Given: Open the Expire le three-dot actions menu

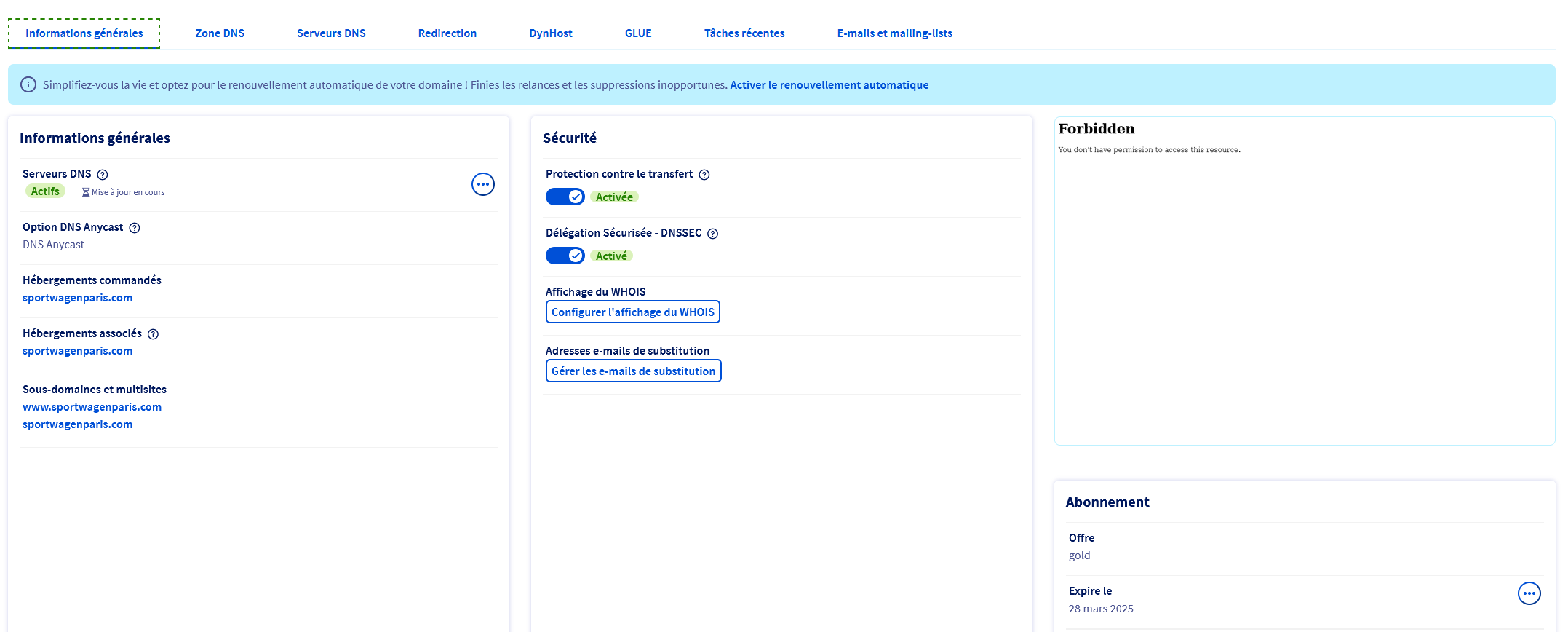Looking at the screenshot, I should (1529, 593).
